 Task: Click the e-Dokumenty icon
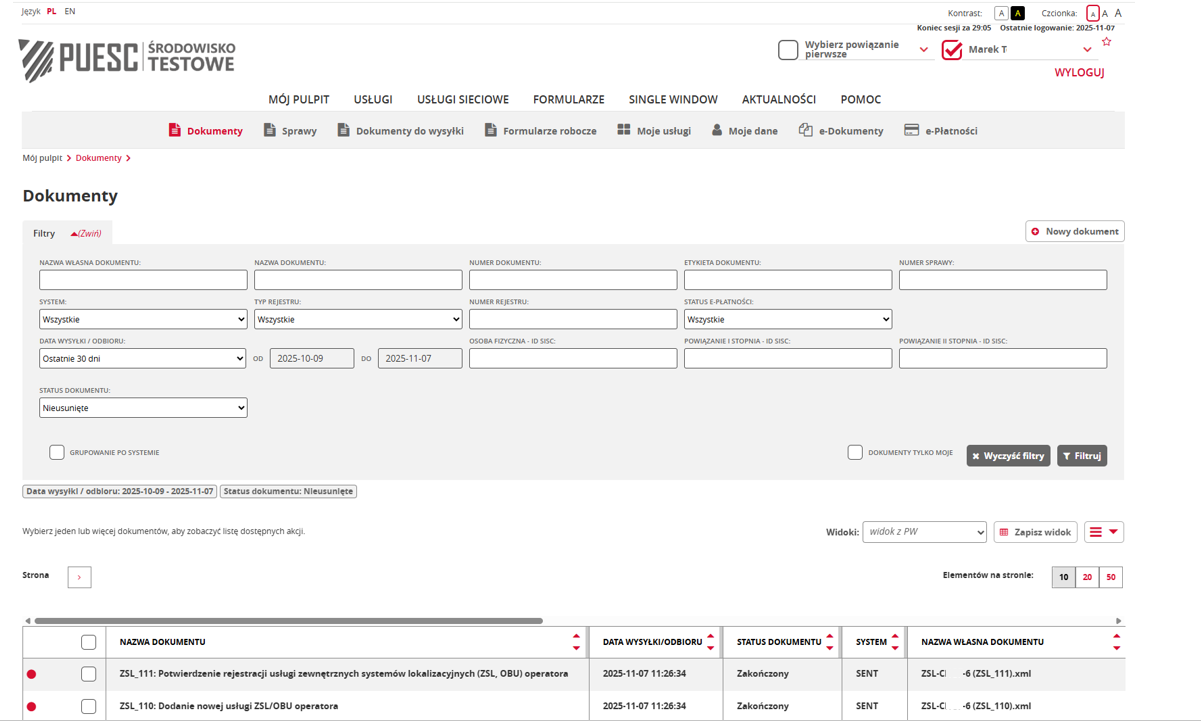(x=805, y=130)
